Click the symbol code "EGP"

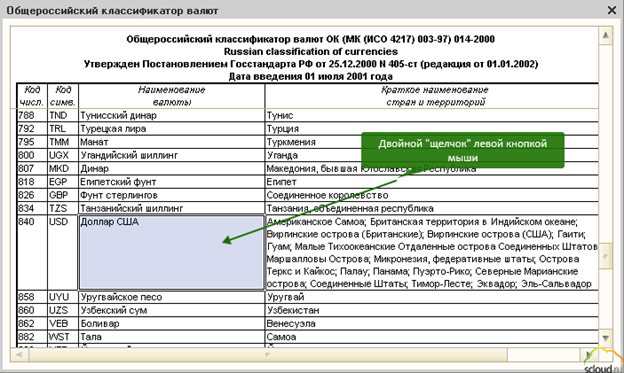click(x=58, y=182)
